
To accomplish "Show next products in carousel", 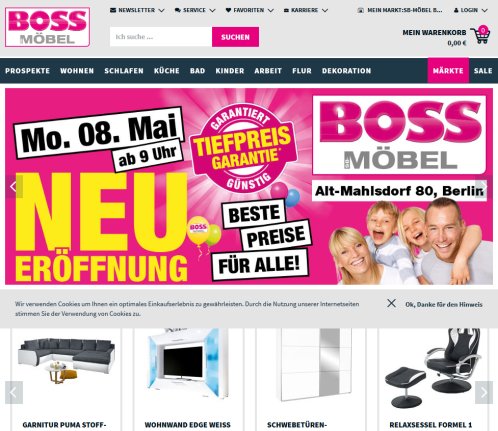I will [484, 392].
